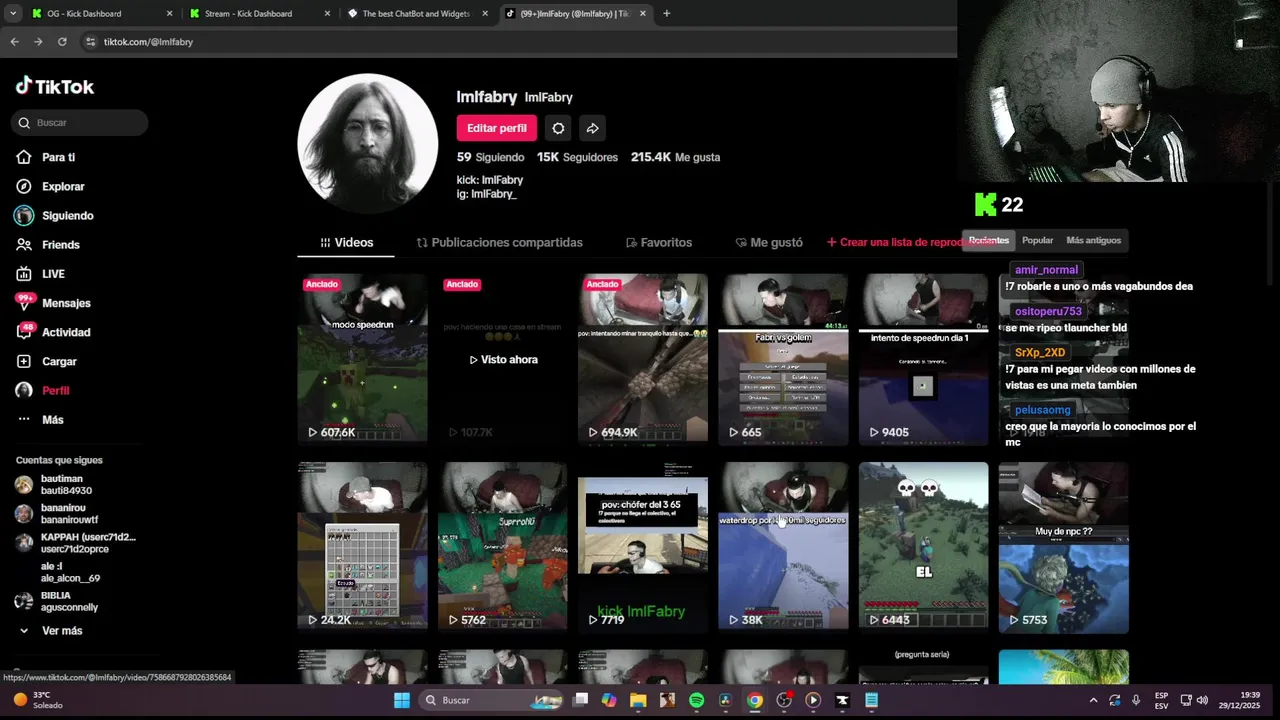Open a new browser tab
This screenshot has width=1280, height=720.
(x=666, y=14)
